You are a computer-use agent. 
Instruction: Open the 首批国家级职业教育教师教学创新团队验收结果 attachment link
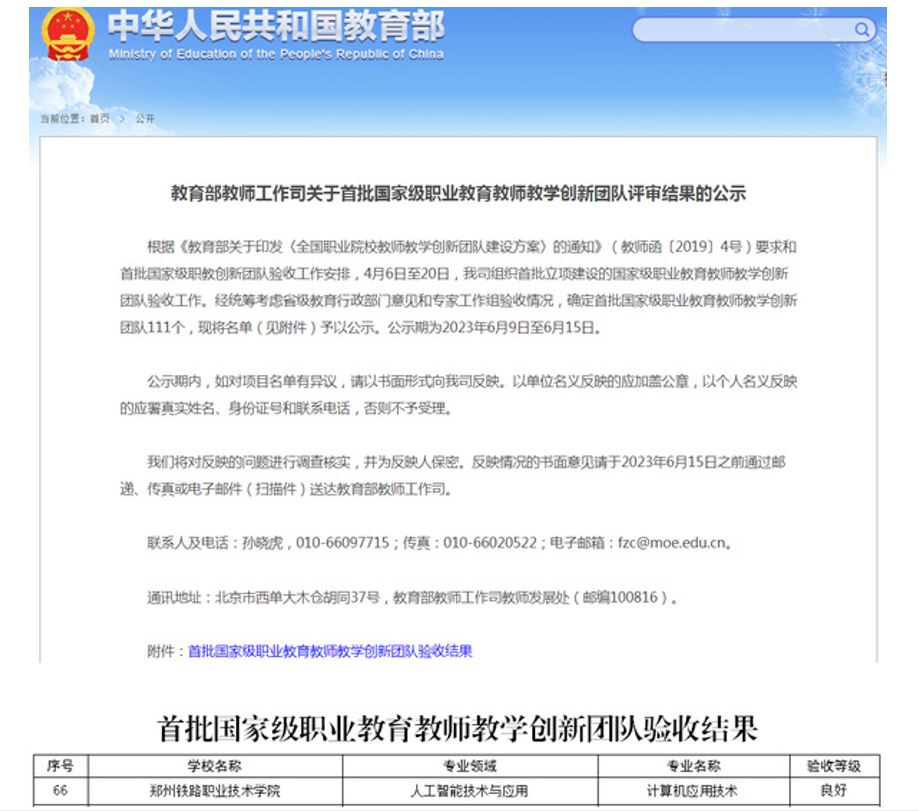(x=330, y=651)
